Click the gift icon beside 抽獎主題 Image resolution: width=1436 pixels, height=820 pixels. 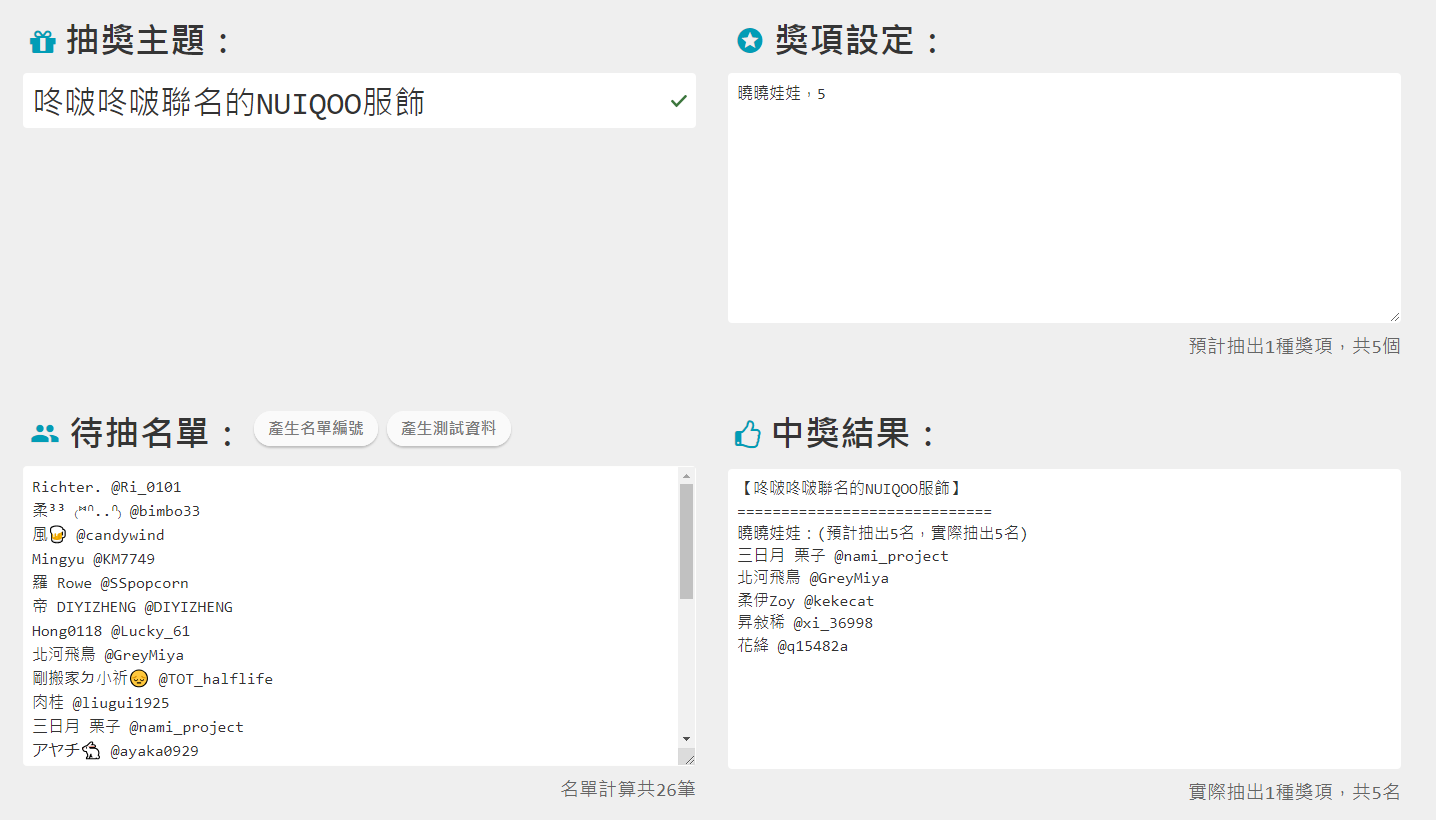[42, 42]
